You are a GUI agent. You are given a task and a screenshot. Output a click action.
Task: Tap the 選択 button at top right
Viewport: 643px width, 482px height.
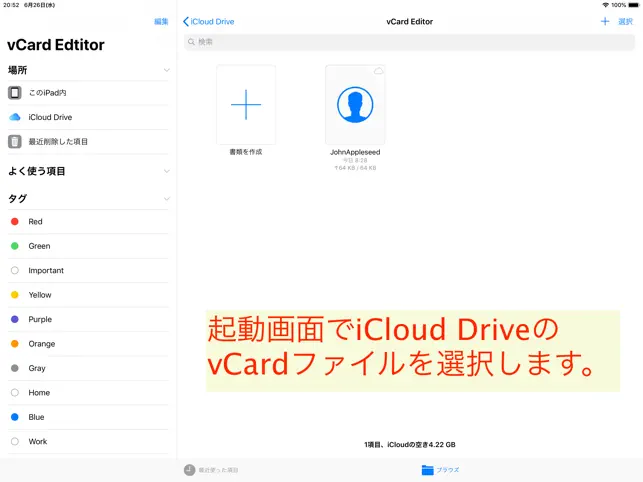click(x=625, y=22)
